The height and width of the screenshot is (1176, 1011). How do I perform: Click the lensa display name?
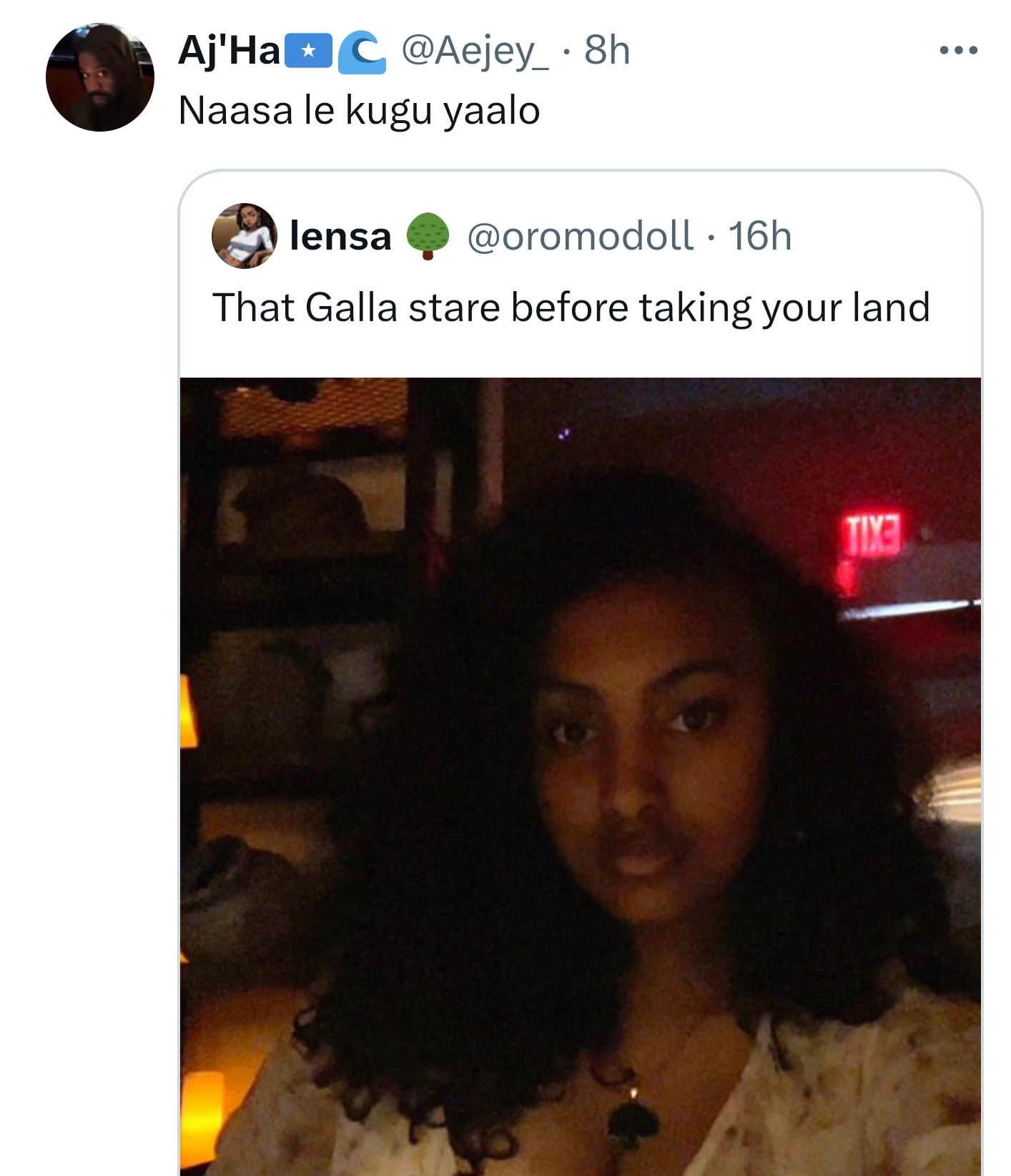340,236
